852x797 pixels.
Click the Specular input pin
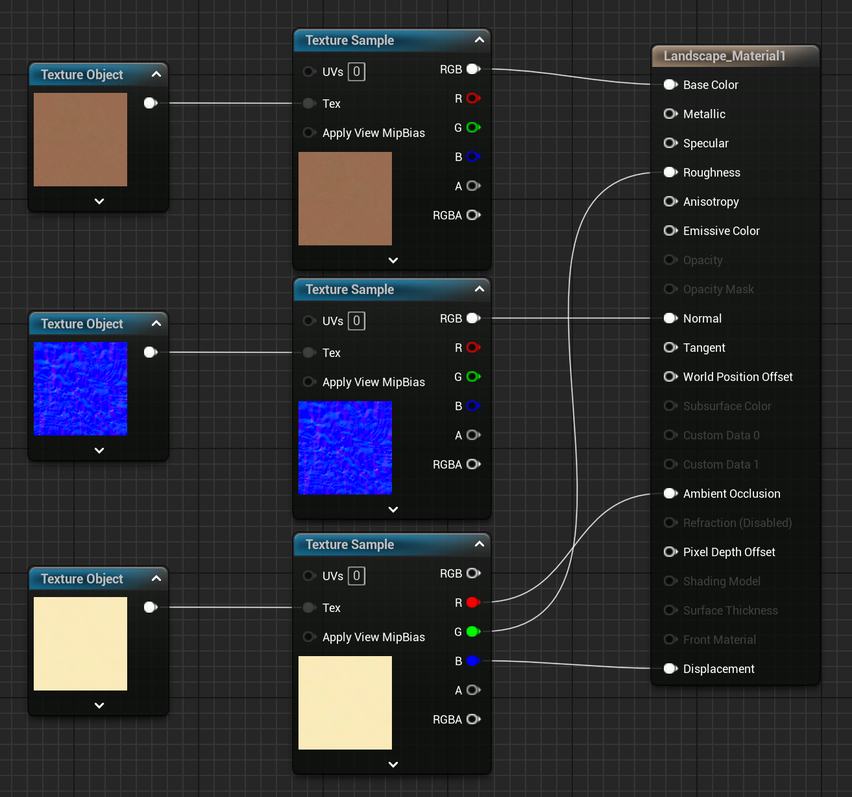tap(671, 143)
